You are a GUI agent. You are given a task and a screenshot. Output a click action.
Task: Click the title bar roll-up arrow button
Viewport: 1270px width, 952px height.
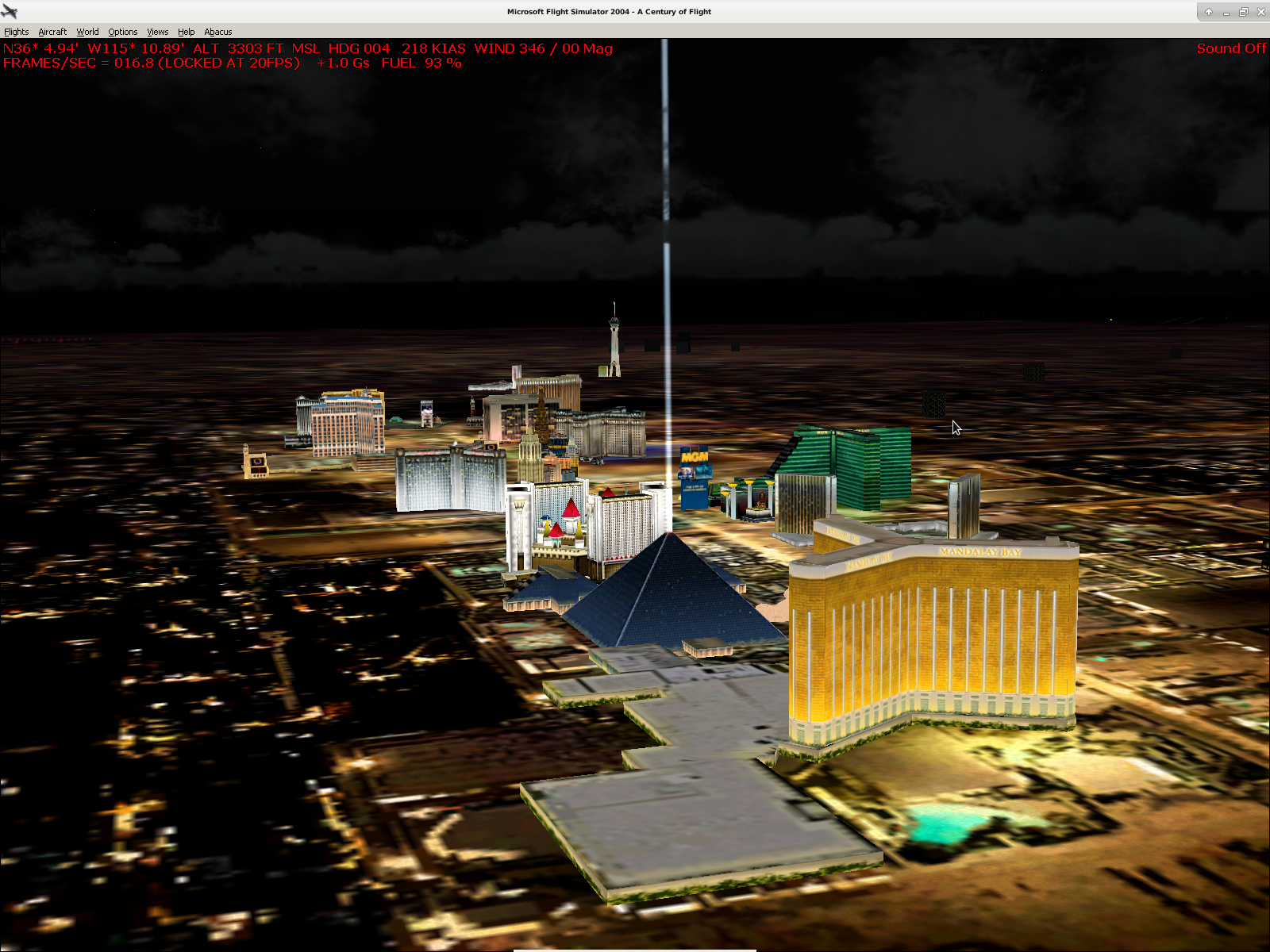[1209, 12]
